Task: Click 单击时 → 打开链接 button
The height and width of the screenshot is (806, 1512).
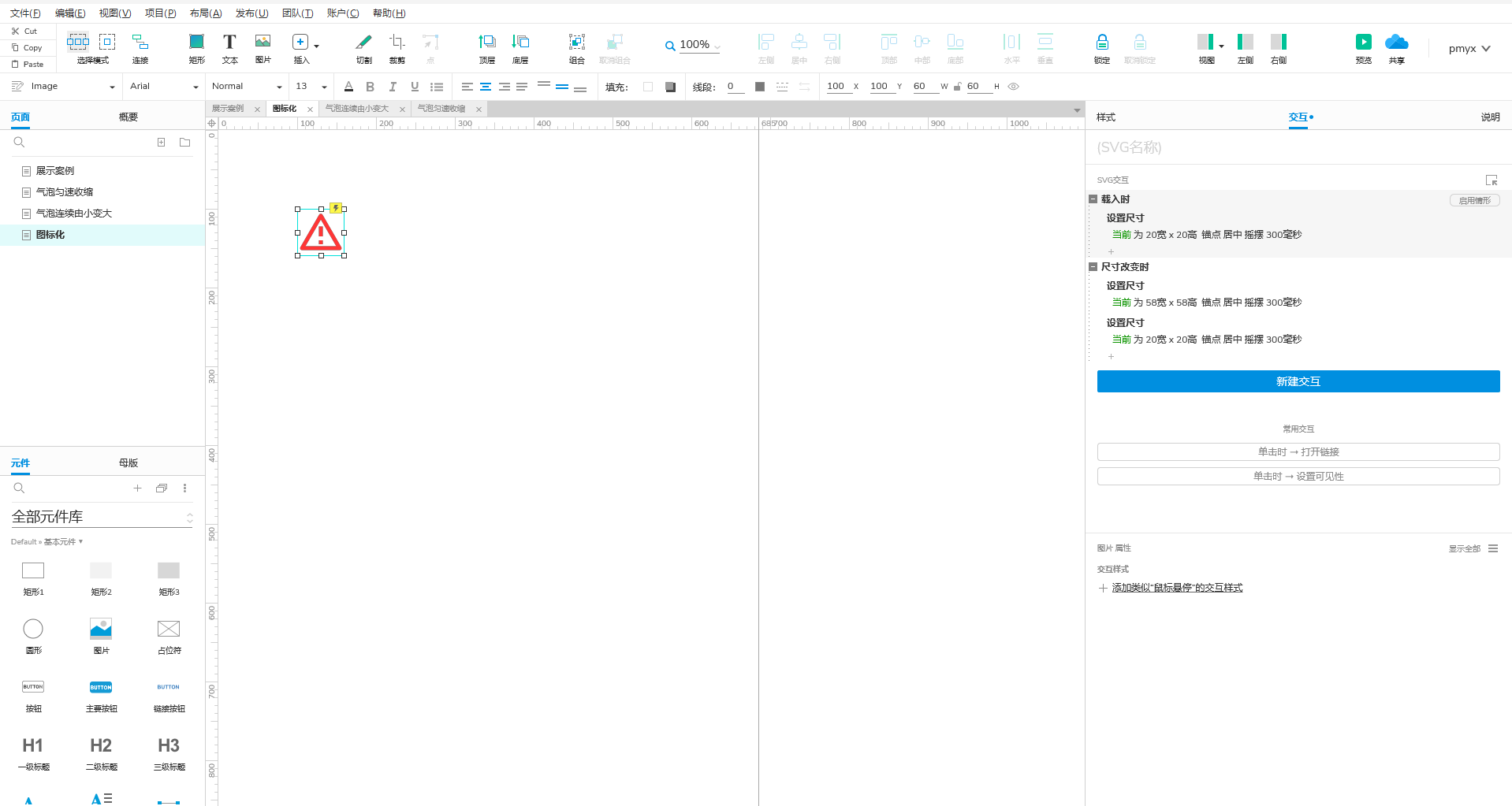Action: (x=1298, y=451)
